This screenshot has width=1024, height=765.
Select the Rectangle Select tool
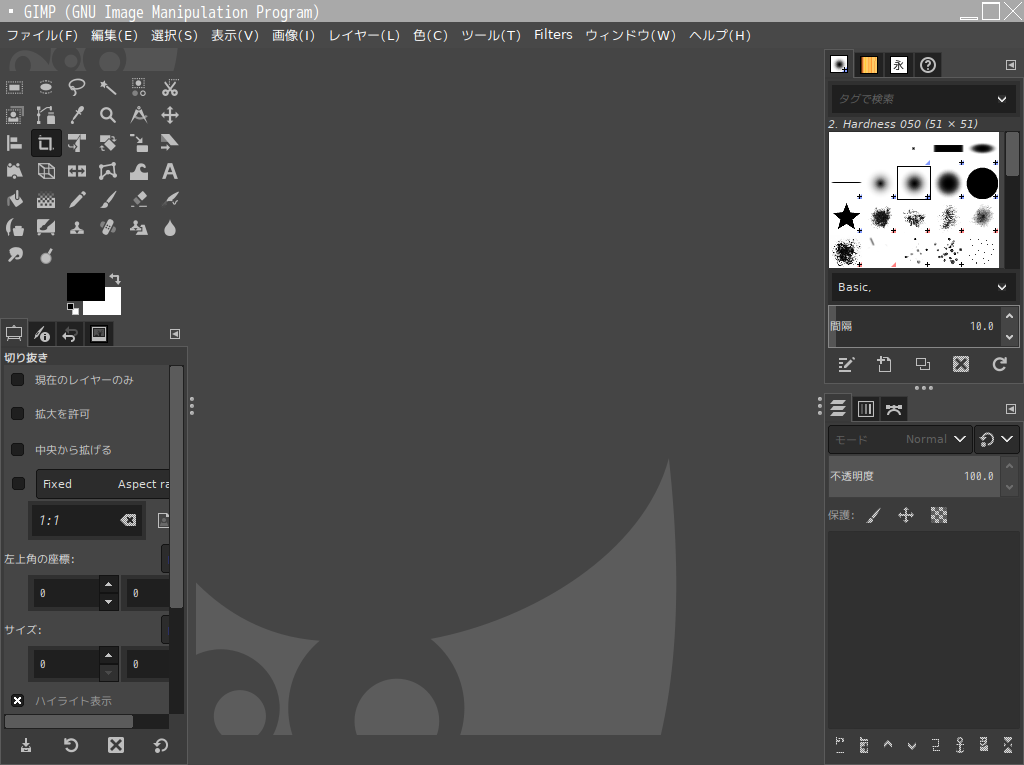click(x=14, y=88)
